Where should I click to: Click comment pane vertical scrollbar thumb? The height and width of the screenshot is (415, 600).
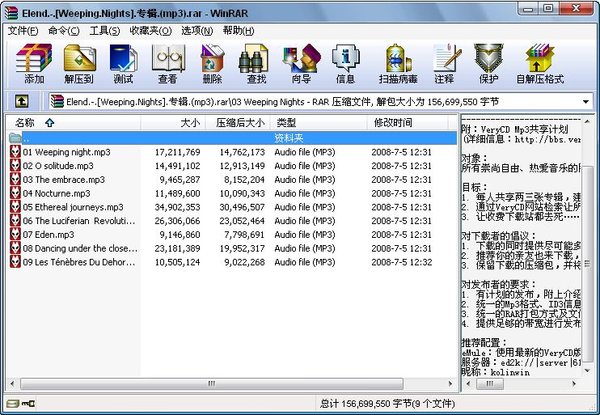588,264
